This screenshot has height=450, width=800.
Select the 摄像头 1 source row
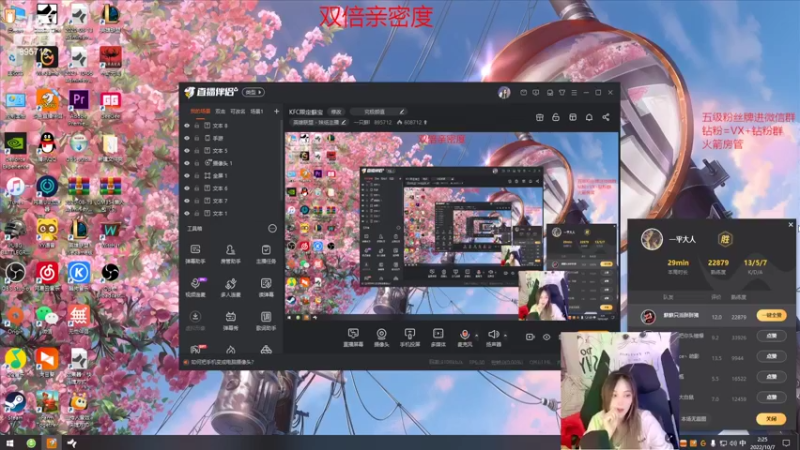tap(232, 163)
